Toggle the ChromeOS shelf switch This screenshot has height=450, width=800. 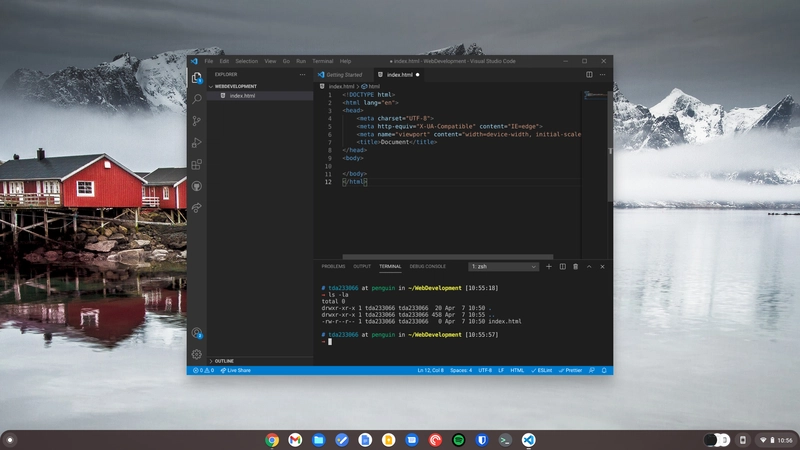point(716,440)
